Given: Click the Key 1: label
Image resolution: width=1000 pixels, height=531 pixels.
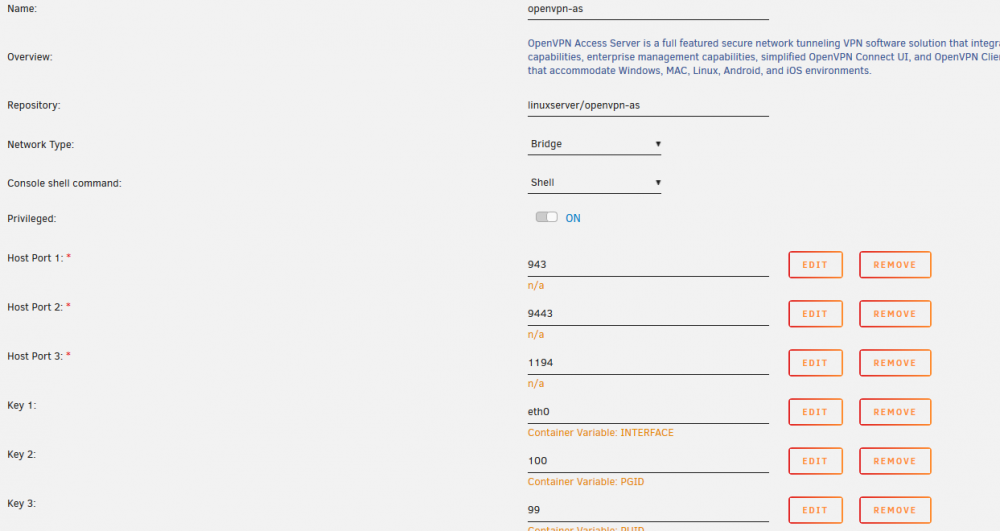Looking at the screenshot, I should tap(22, 405).
